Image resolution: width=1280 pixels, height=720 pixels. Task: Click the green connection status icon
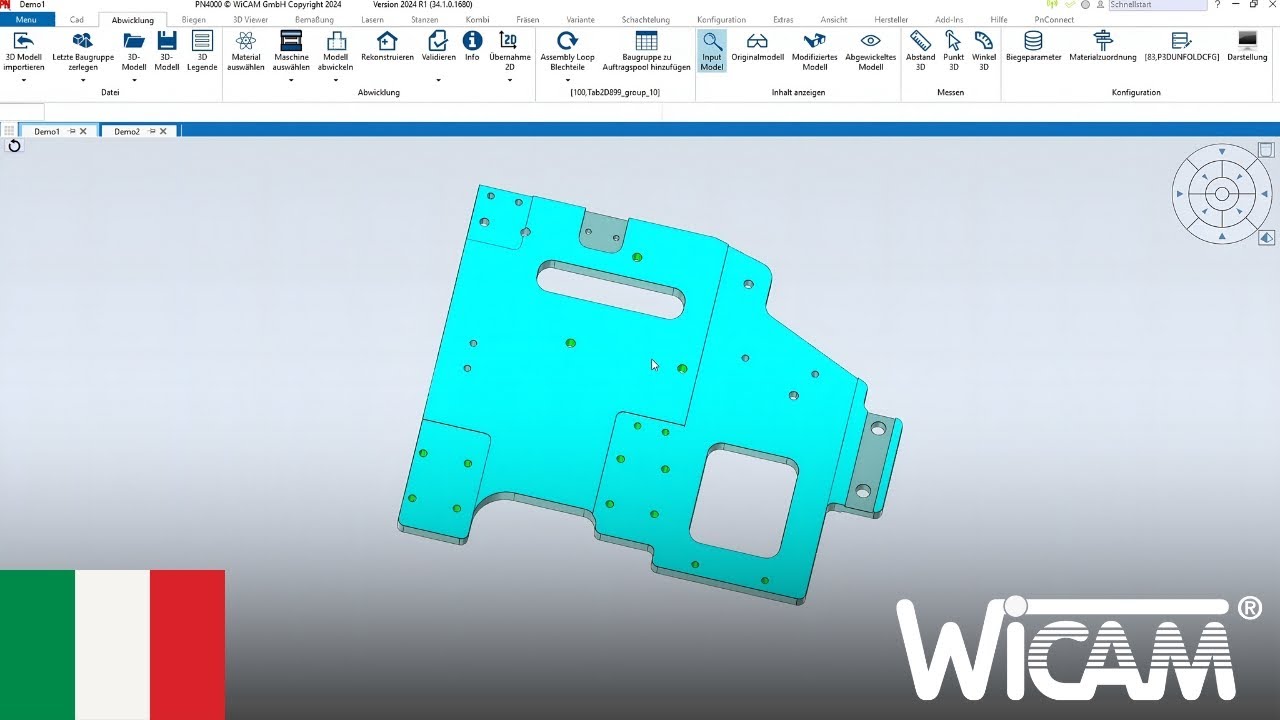pyautogui.click(x=1052, y=5)
